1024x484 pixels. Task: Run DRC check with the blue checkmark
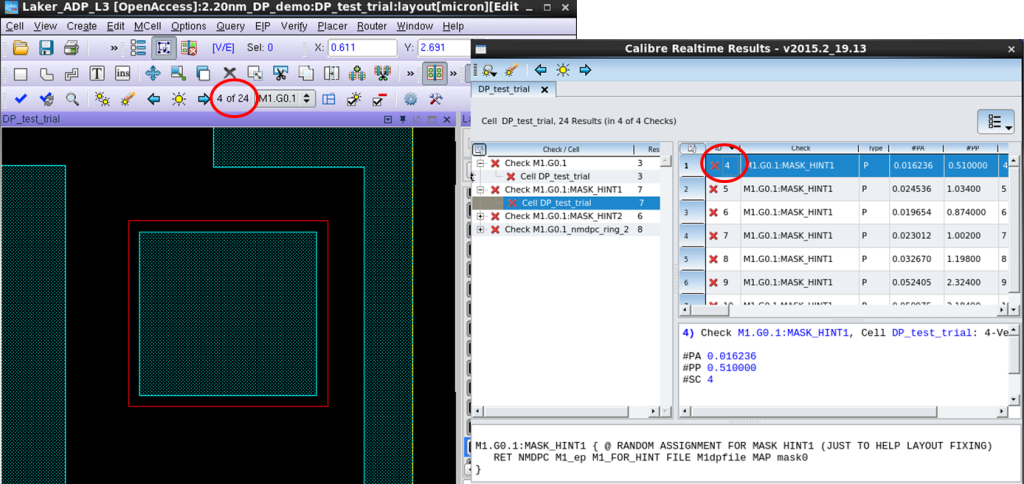20,99
